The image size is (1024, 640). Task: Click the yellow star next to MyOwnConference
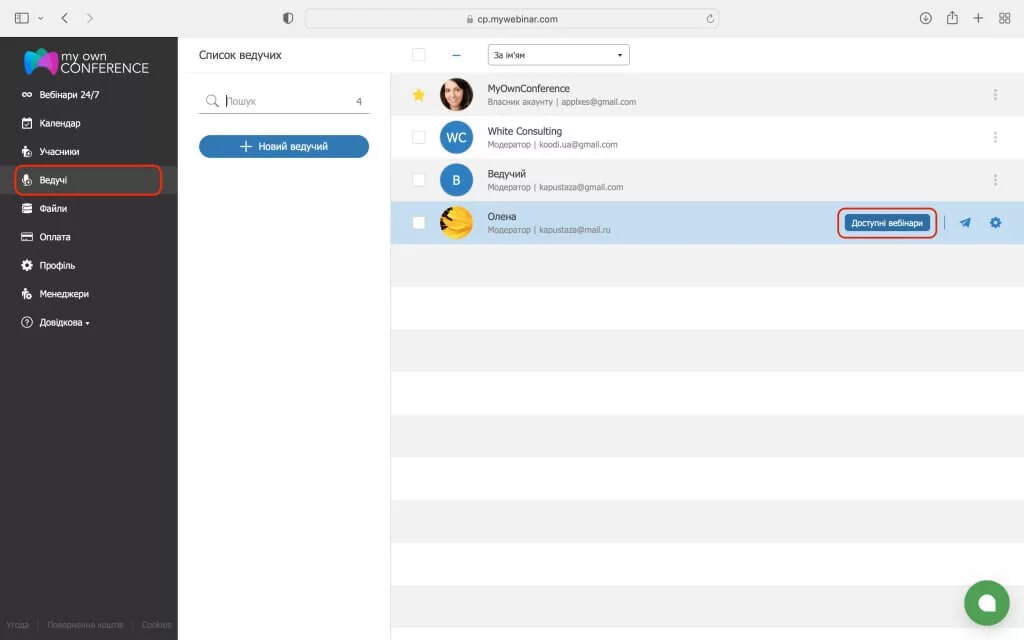point(419,95)
